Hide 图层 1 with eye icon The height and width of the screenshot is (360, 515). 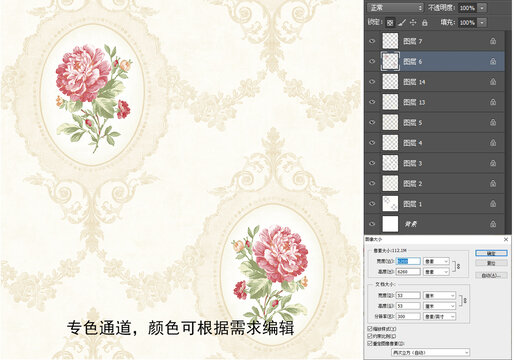pyautogui.click(x=372, y=204)
